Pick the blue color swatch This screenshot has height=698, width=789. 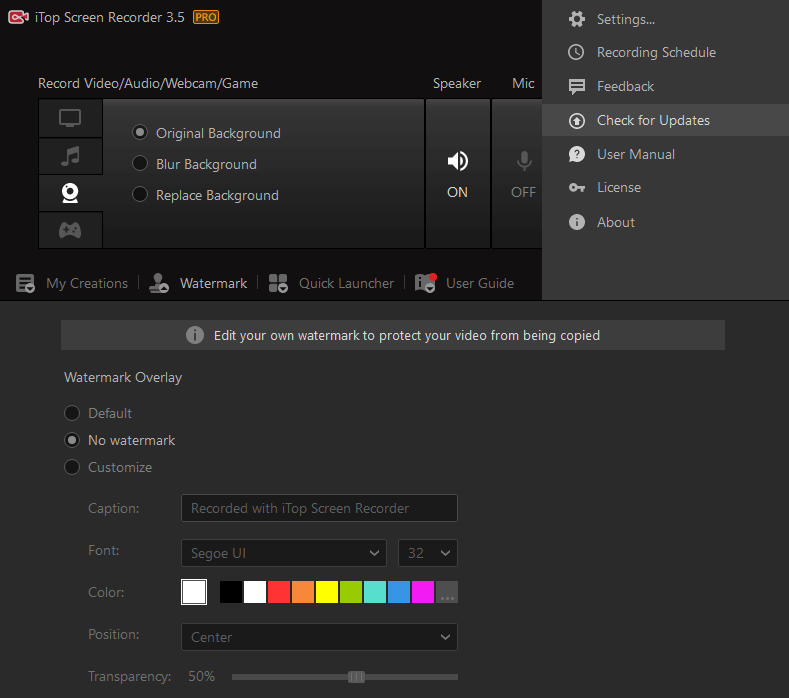(399, 592)
